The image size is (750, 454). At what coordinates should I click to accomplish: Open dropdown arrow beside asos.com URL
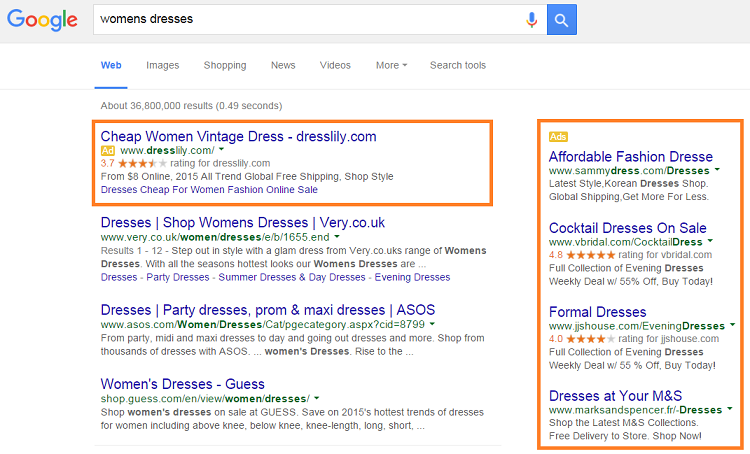[432, 324]
